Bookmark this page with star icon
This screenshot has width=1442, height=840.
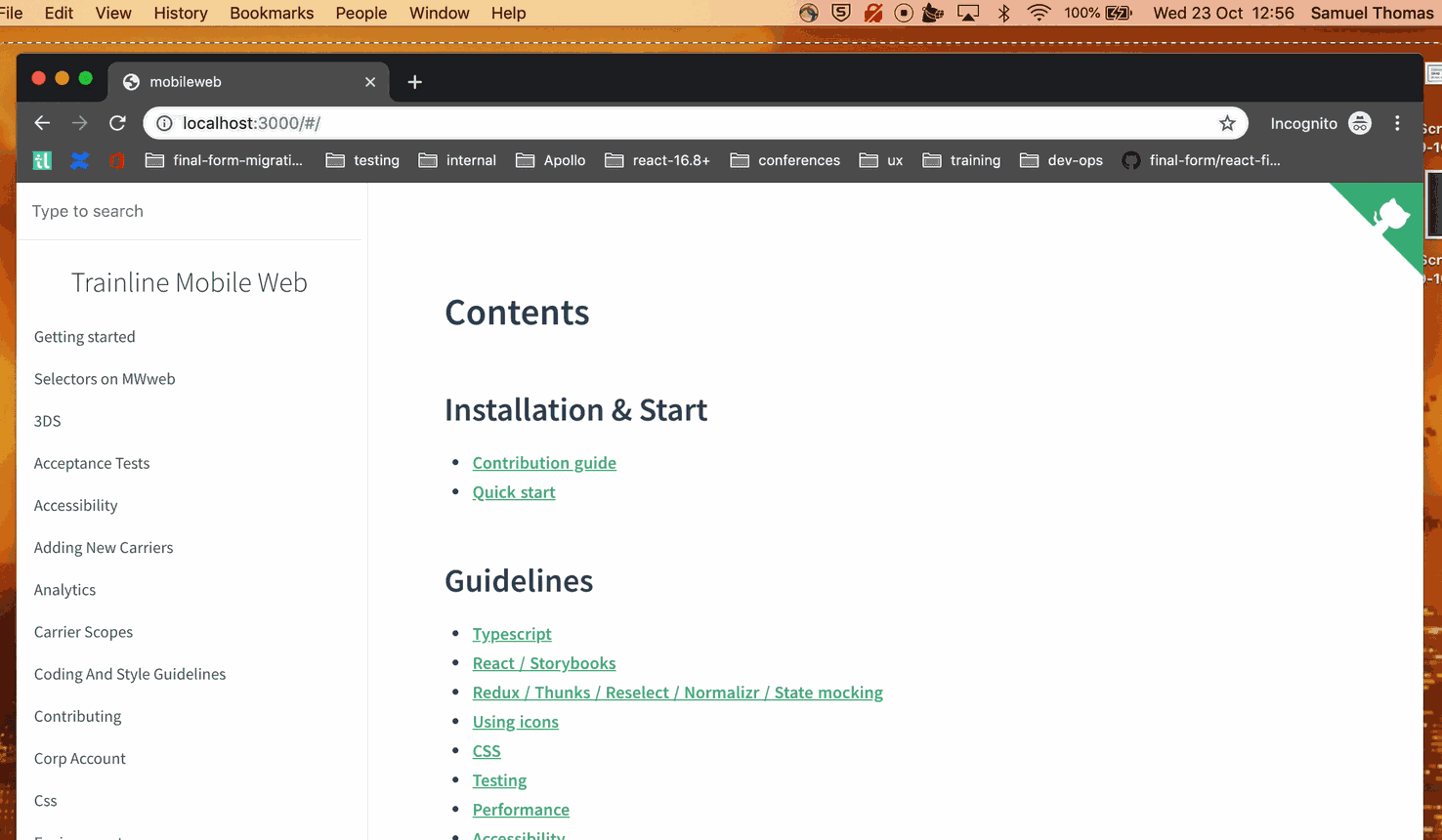[1227, 123]
